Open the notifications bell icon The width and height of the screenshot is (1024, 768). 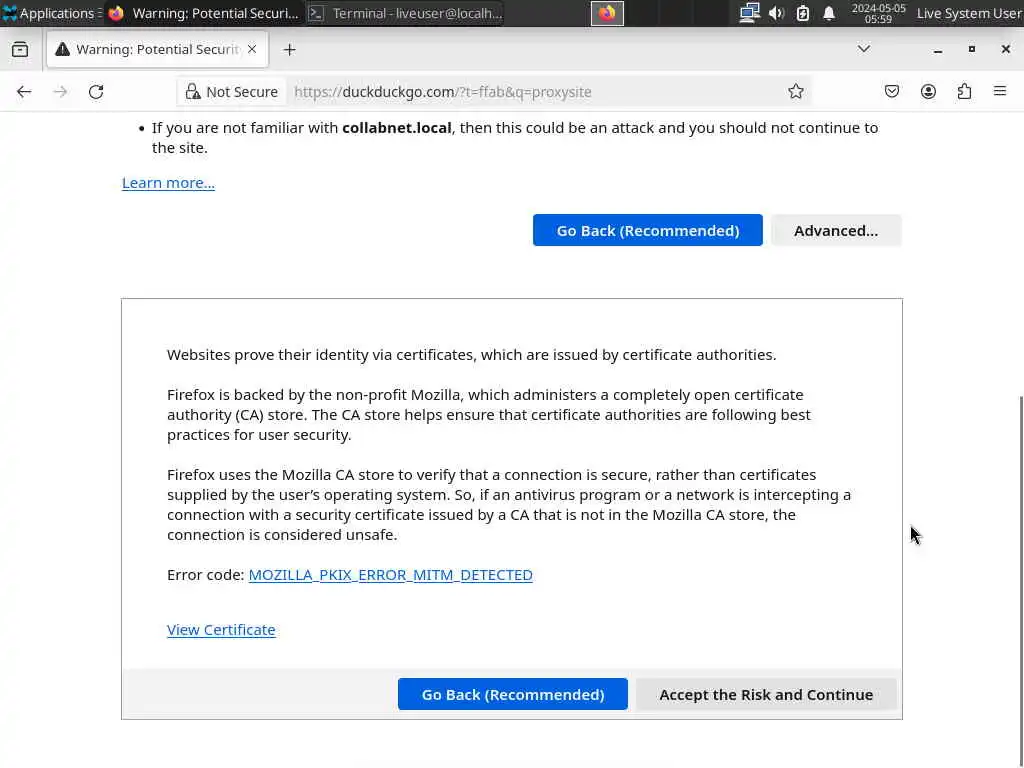[829, 13]
